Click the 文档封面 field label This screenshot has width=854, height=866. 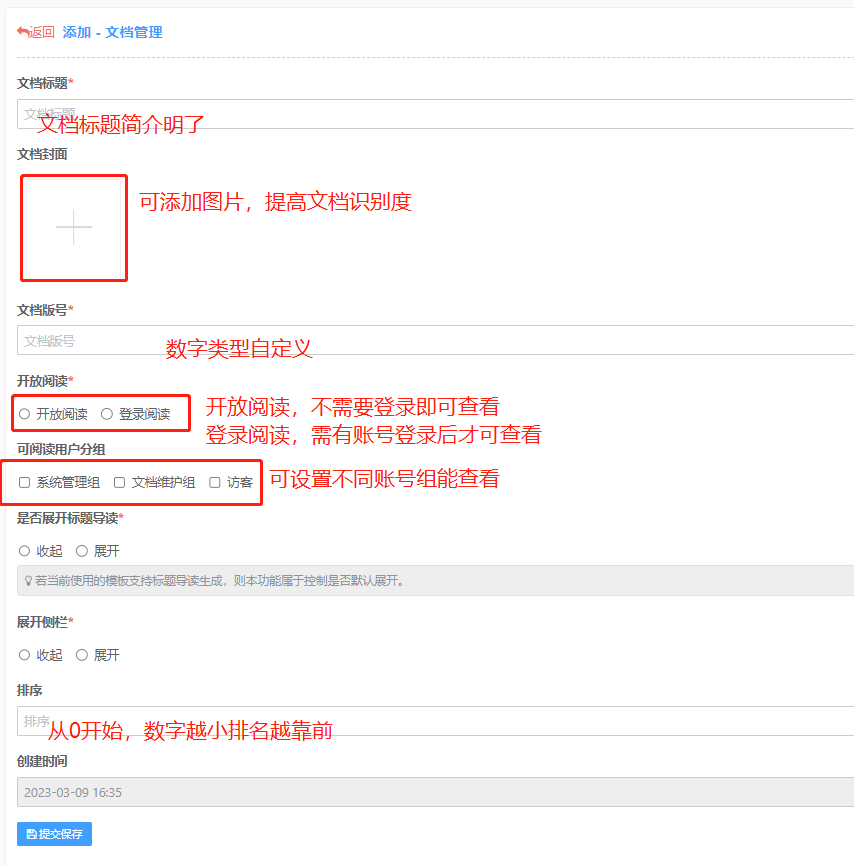click(42, 154)
